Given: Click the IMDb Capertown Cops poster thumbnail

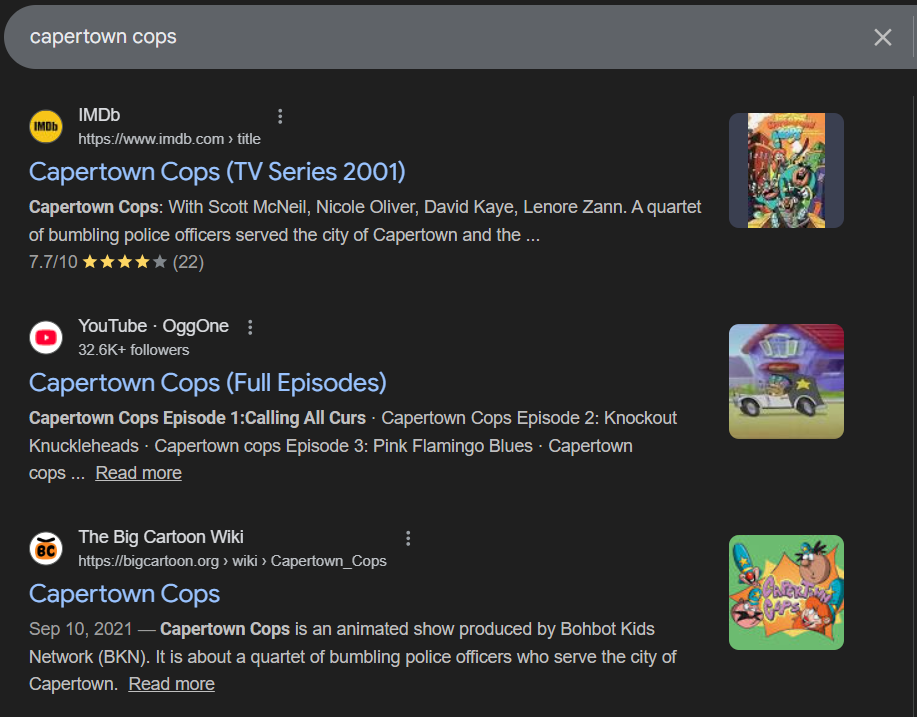Looking at the screenshot, I should point(786,170).
